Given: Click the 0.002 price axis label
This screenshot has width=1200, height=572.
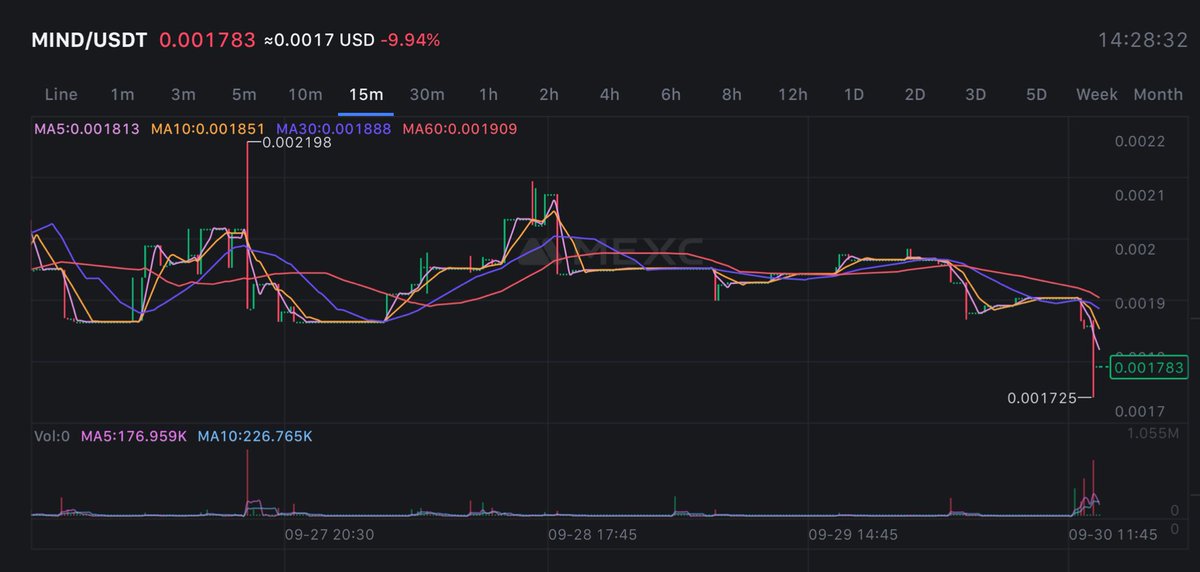Looking at the screenshot, I should pyautogui.click(x=1136, y=249).
